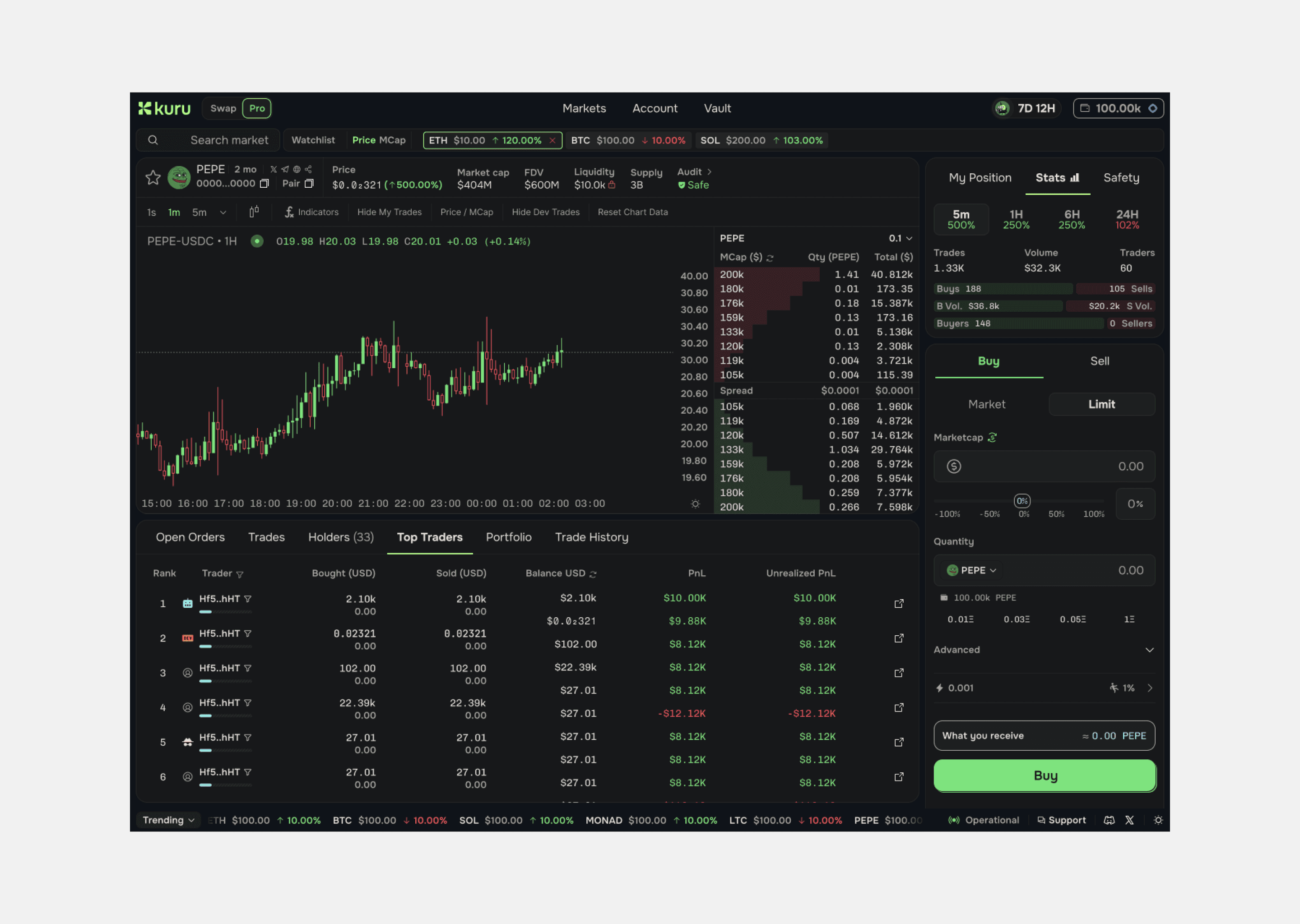Image resolution: width=1300 pixels, height=924 pixels.
Task: Open the candlestick chart type icon
Action: [254, 212]
